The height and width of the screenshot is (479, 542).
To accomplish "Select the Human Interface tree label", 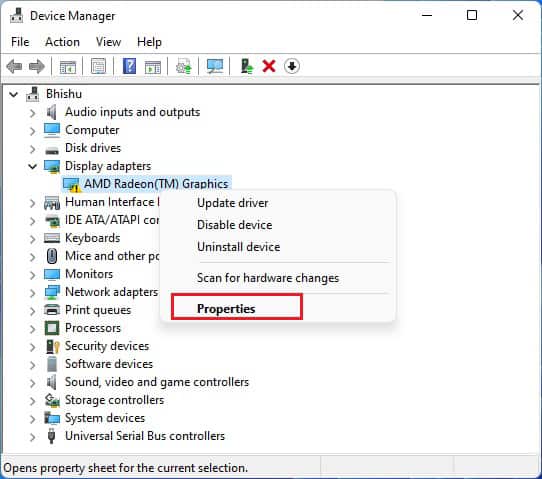I will pos(112,202).
